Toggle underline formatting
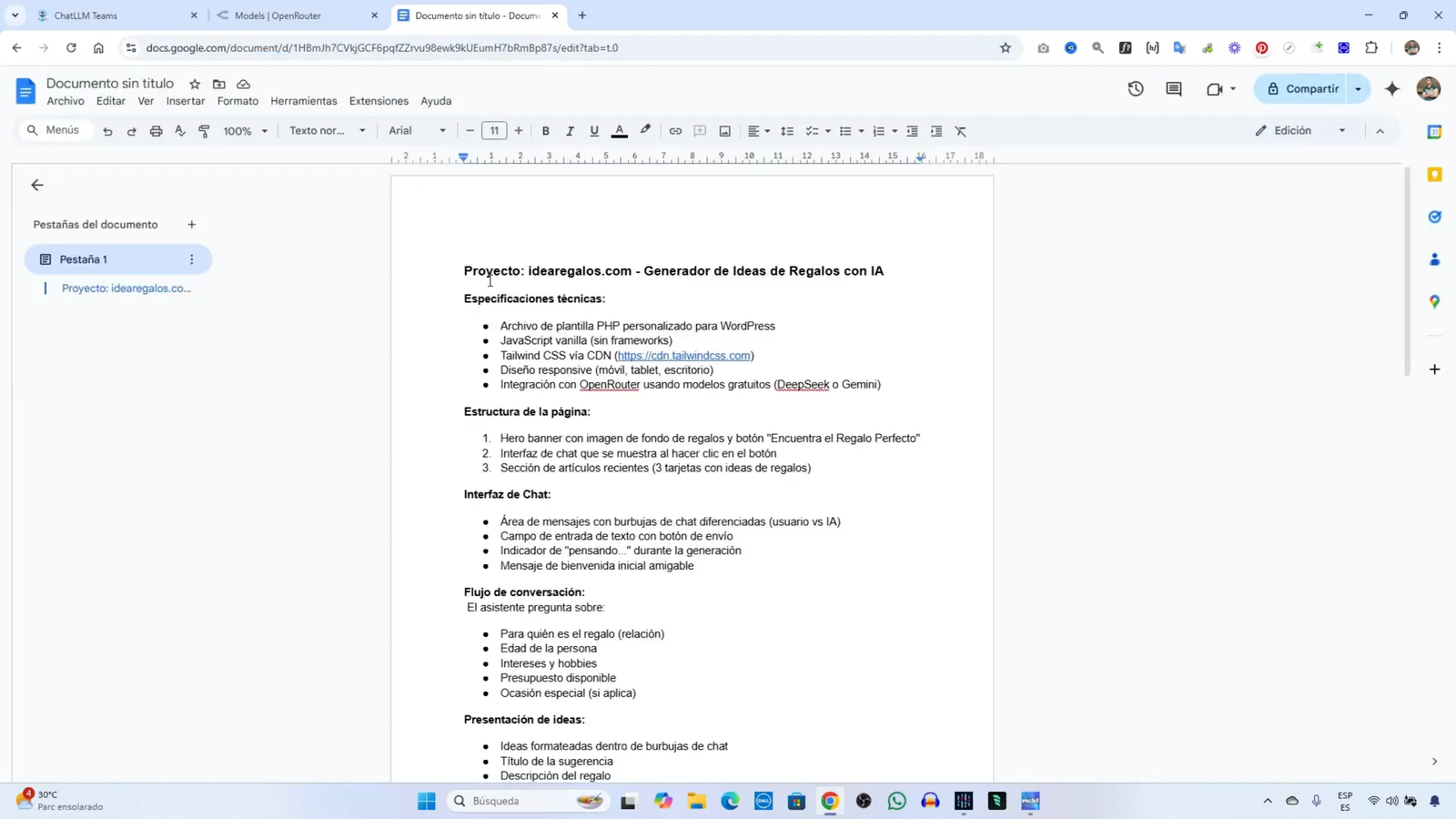Viewport: 1456px width, 819px height. pos(593,131)
